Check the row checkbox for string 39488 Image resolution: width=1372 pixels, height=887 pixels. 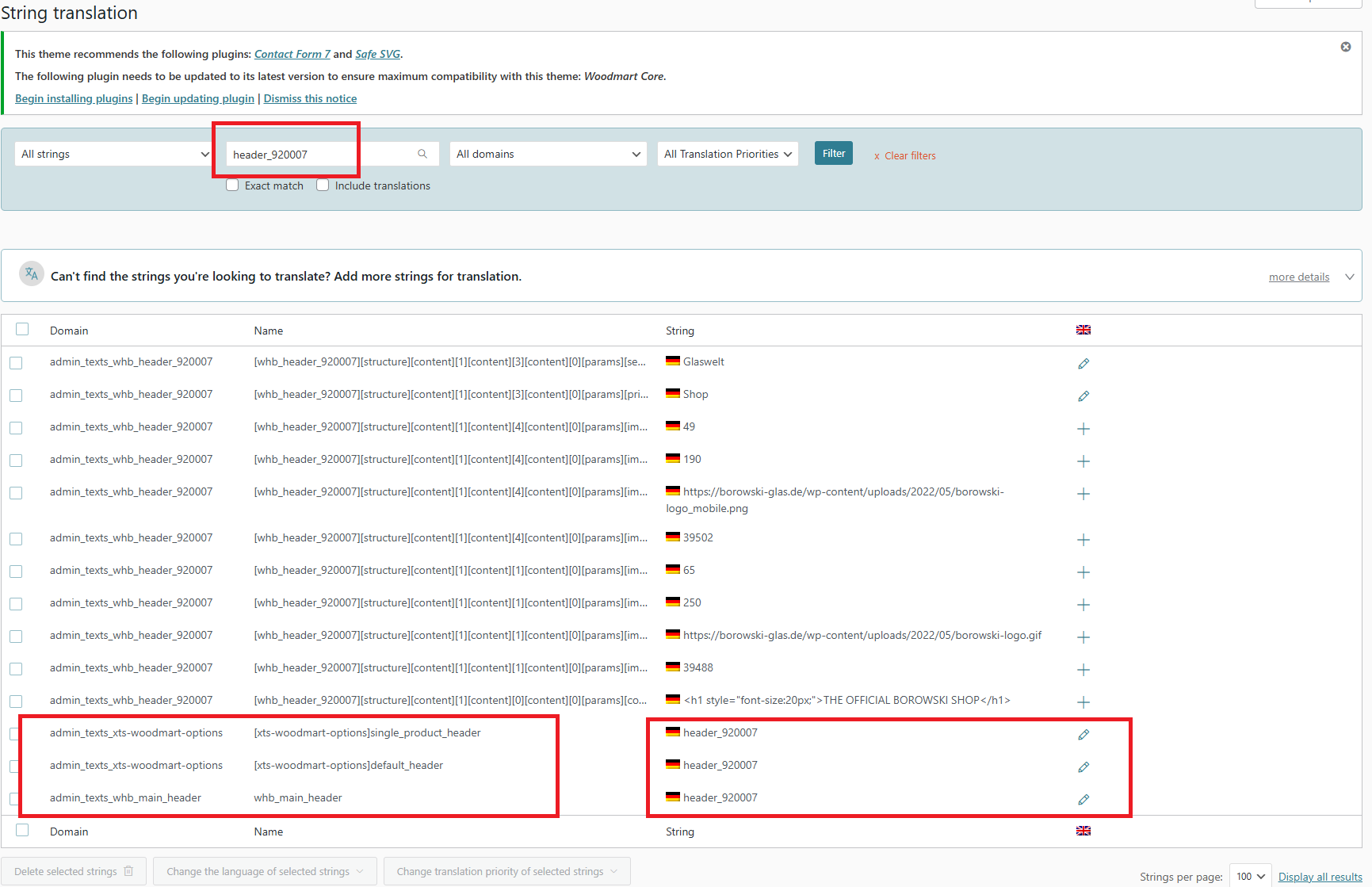16,669
